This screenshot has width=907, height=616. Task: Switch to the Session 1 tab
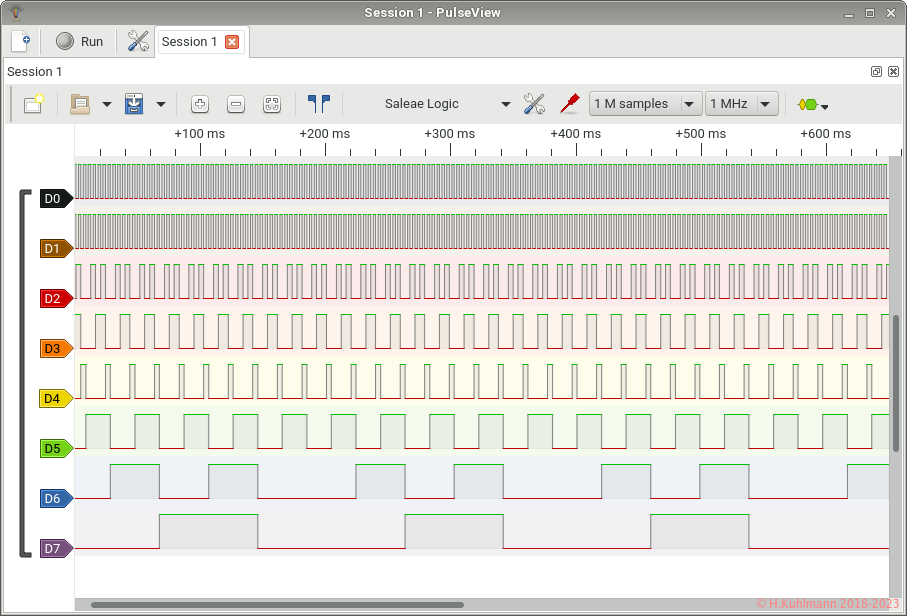click(x=189, y=42)
